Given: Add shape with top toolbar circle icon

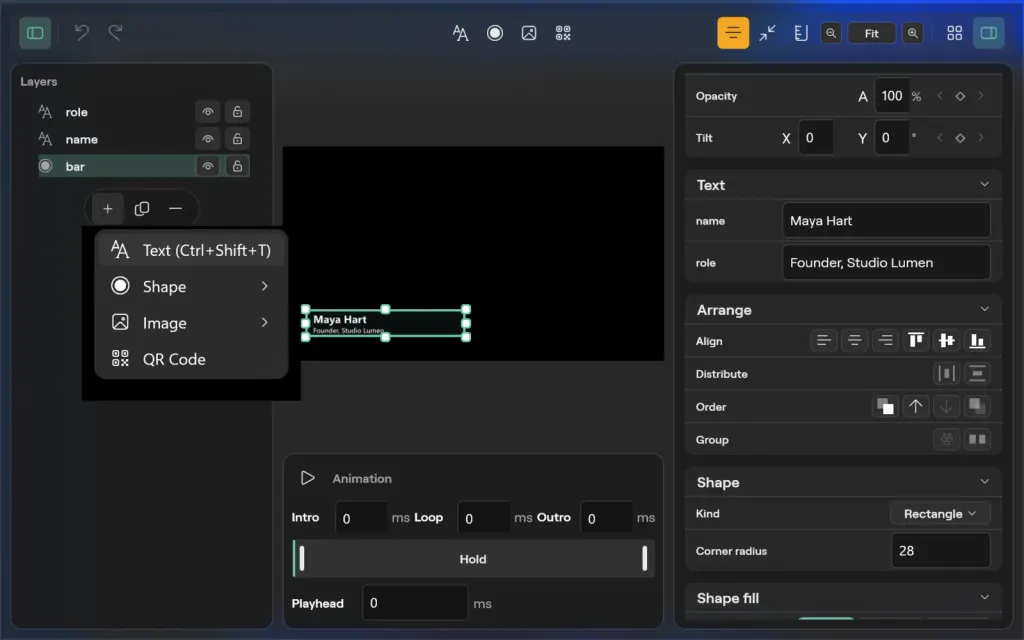Looking at the screenshot, I should (x=495, y=33).
